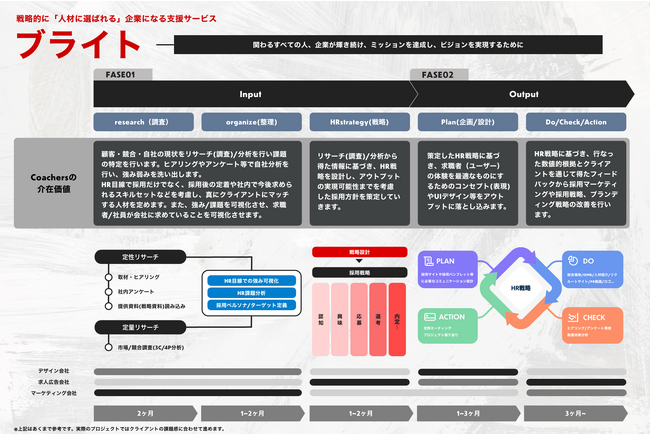Click the Coachersの介在価値 label
Screen dimensions: 650x434
[54, 183]
